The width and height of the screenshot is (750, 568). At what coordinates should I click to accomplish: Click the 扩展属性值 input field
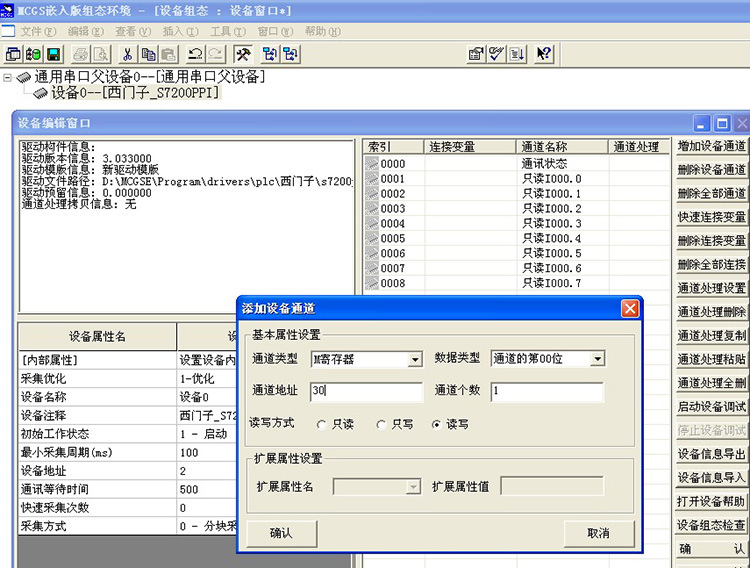(x=552, y=487)
